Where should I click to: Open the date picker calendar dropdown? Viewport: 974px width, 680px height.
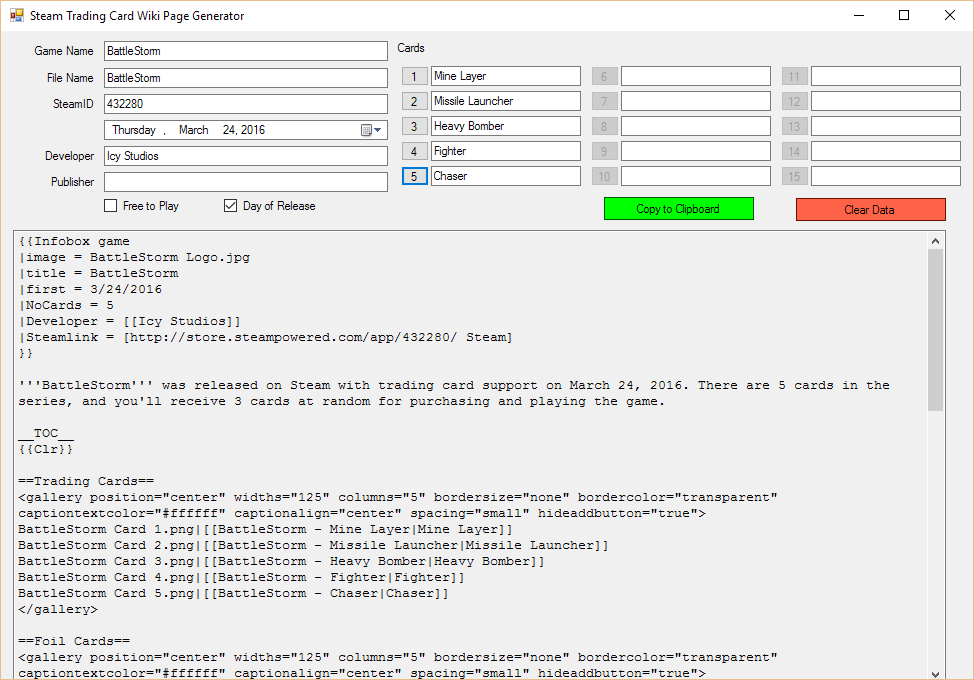point(371,130)
